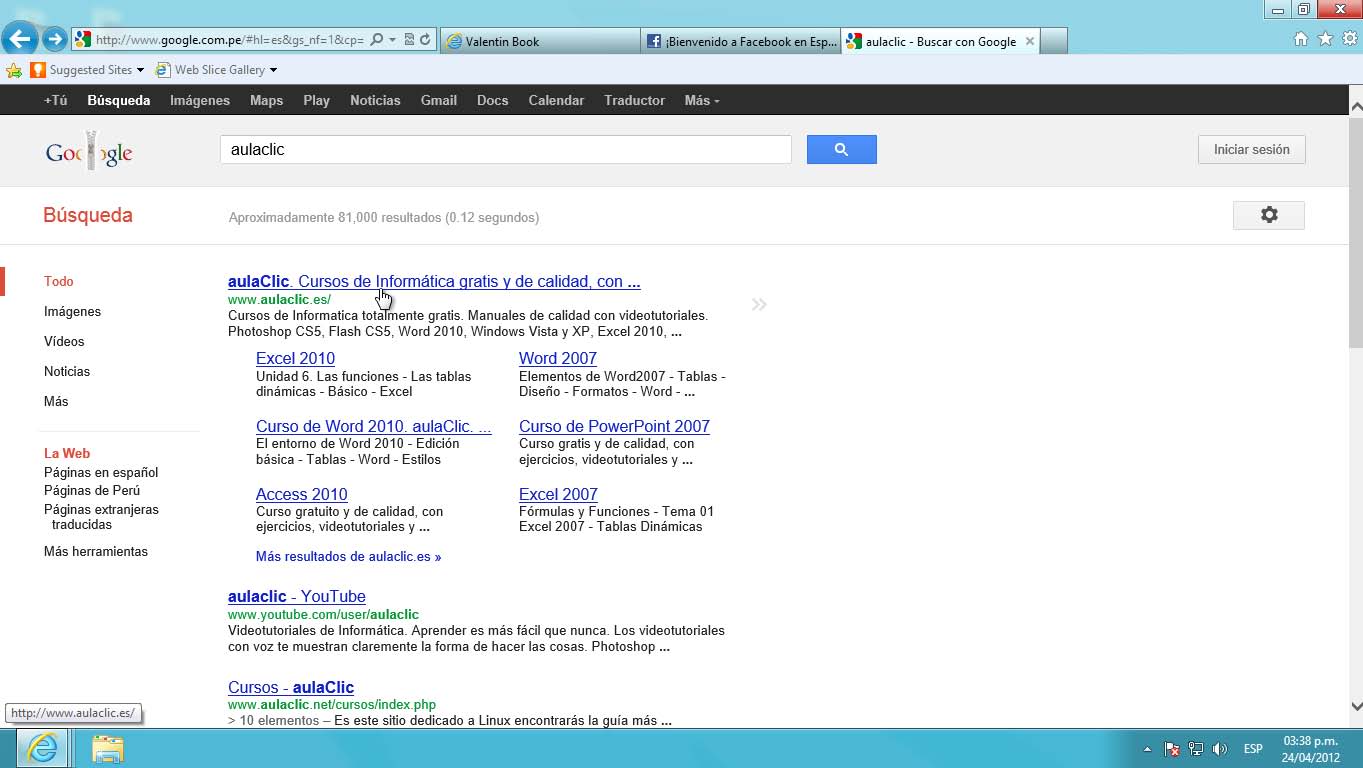Toggle compatibility view icon in address bar
This screenshot has height=768, width=1363.
point(409,40)
